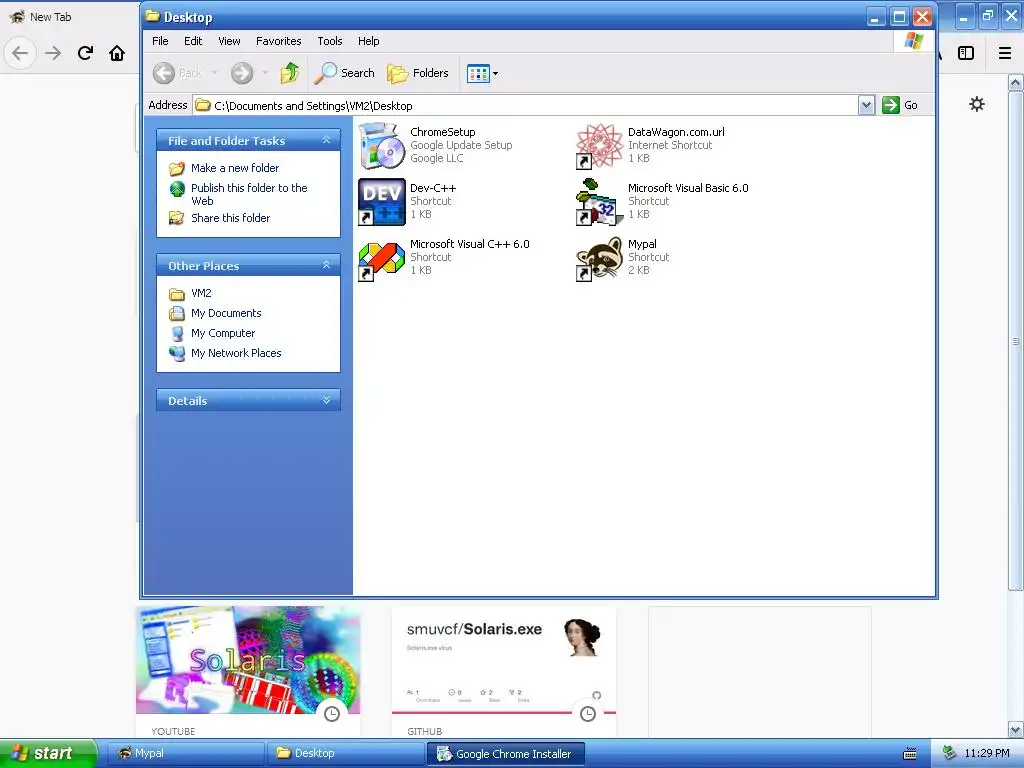1024x768 pixels.
Task: Open the Mypal hamburger menu
Action: (x=1005, y=53)
